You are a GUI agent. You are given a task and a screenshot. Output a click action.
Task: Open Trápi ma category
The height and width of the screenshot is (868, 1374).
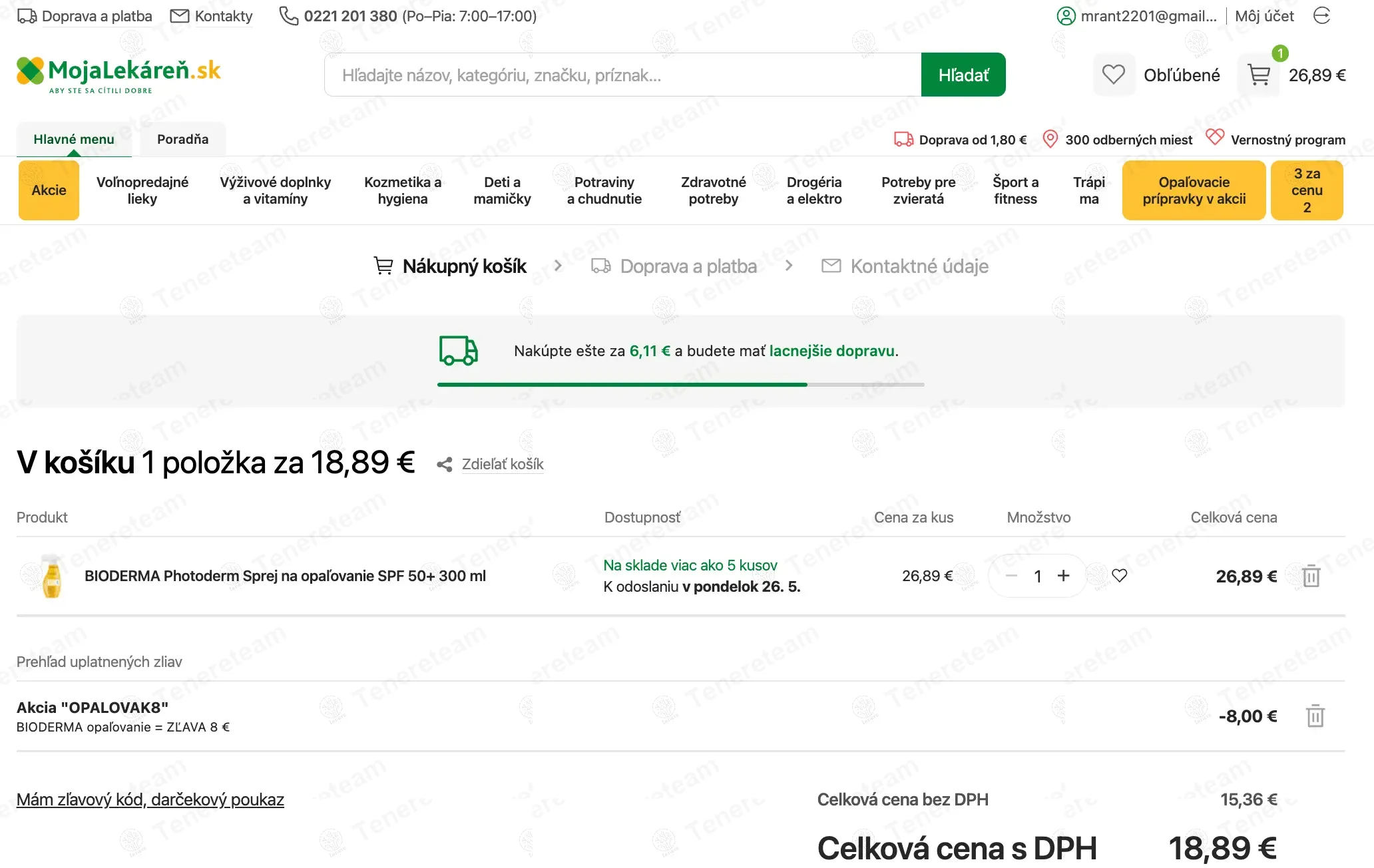(1089, 190)
